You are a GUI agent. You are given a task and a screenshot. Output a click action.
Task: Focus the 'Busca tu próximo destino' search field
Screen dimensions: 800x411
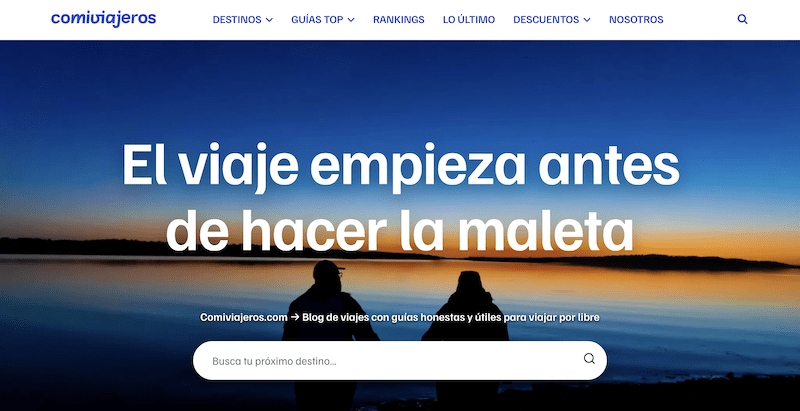pyautogui.click(x=399, y=361)
